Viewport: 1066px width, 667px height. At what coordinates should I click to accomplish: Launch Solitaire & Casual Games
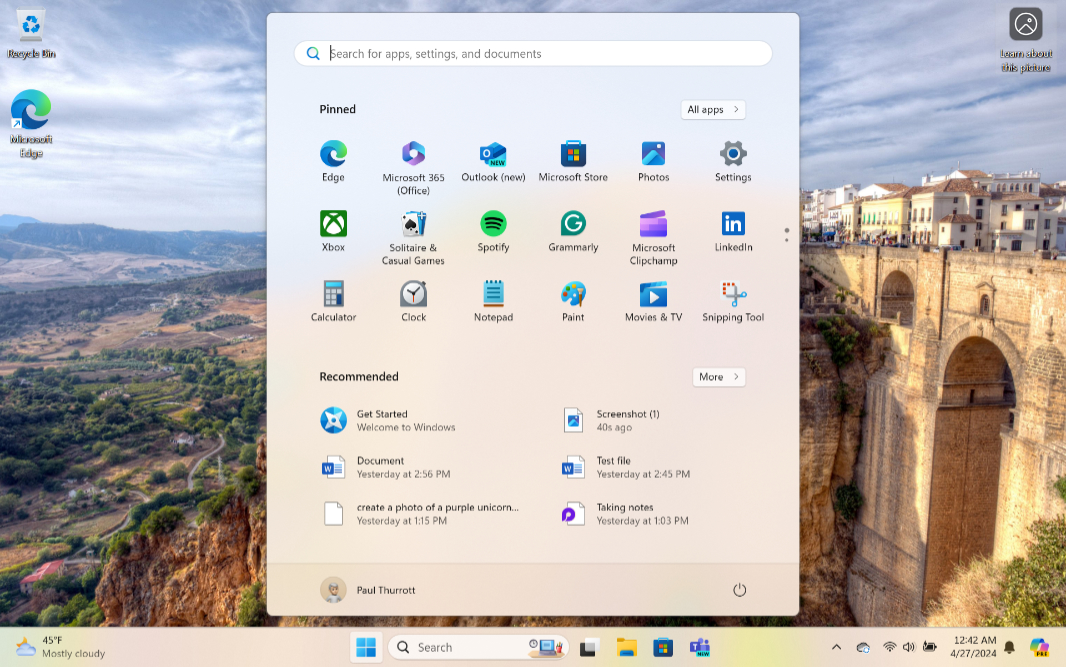pos(413,225)
